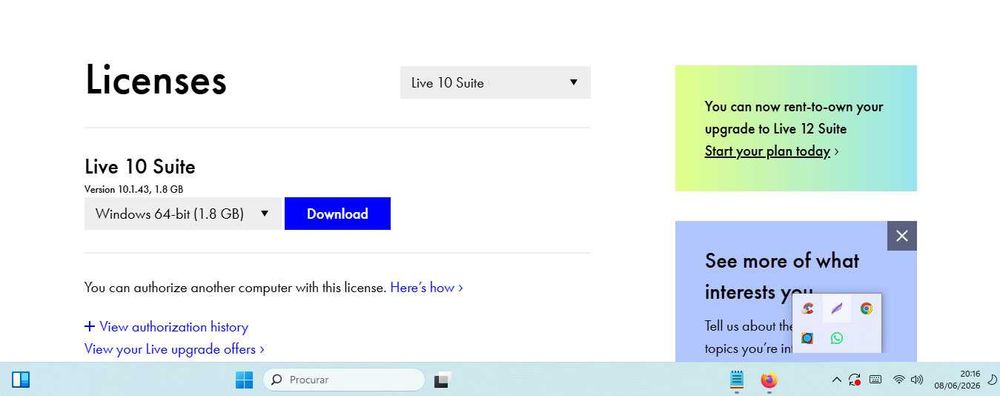Click the Licenses heading
Viewport: 1000px width, 396px height.
[156, 80]
